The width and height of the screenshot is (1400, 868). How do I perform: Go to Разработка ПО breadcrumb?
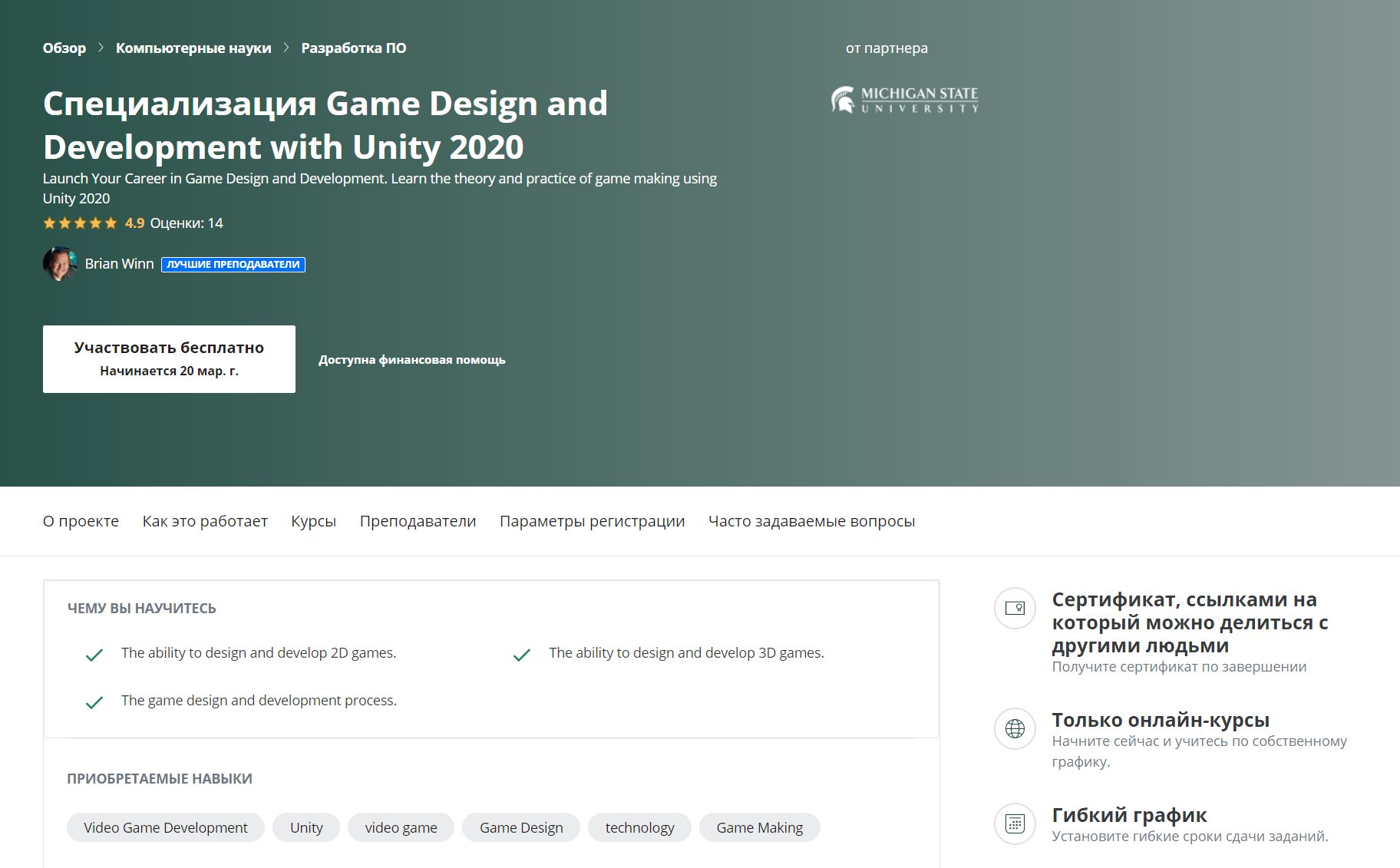tap(354, 48)
